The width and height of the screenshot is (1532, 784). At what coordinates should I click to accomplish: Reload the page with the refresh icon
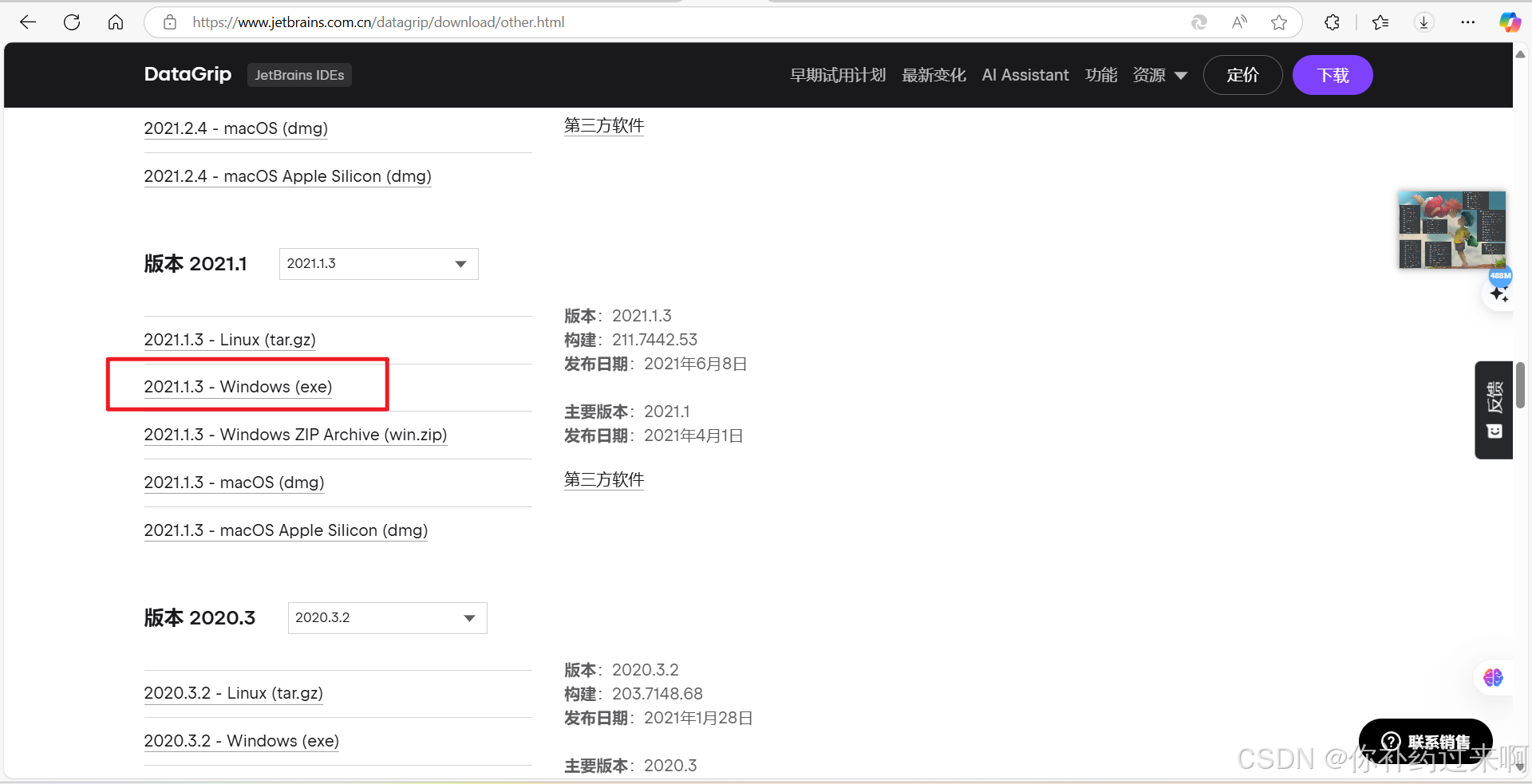coord(72,22)
